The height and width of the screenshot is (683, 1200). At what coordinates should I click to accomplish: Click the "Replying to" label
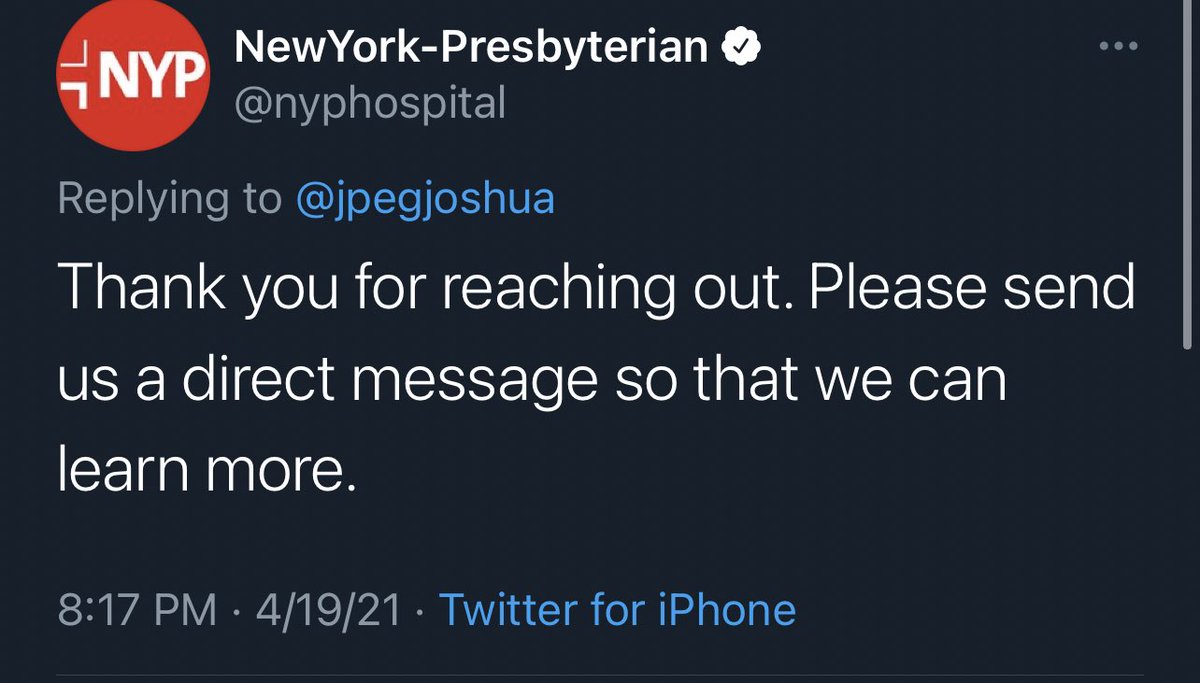point(170,198)
